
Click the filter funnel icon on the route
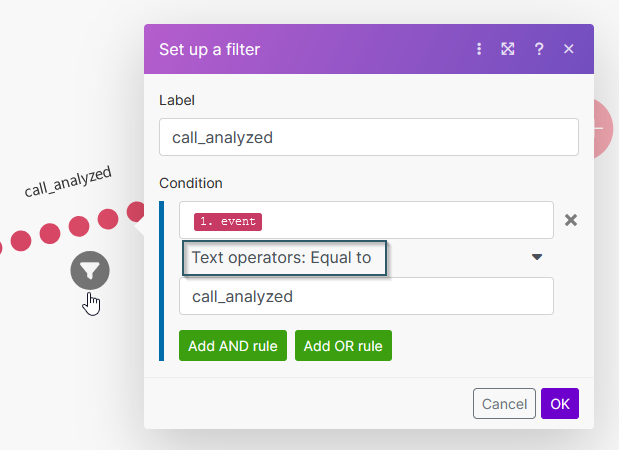pyautogui.click(x=90, y=270)
